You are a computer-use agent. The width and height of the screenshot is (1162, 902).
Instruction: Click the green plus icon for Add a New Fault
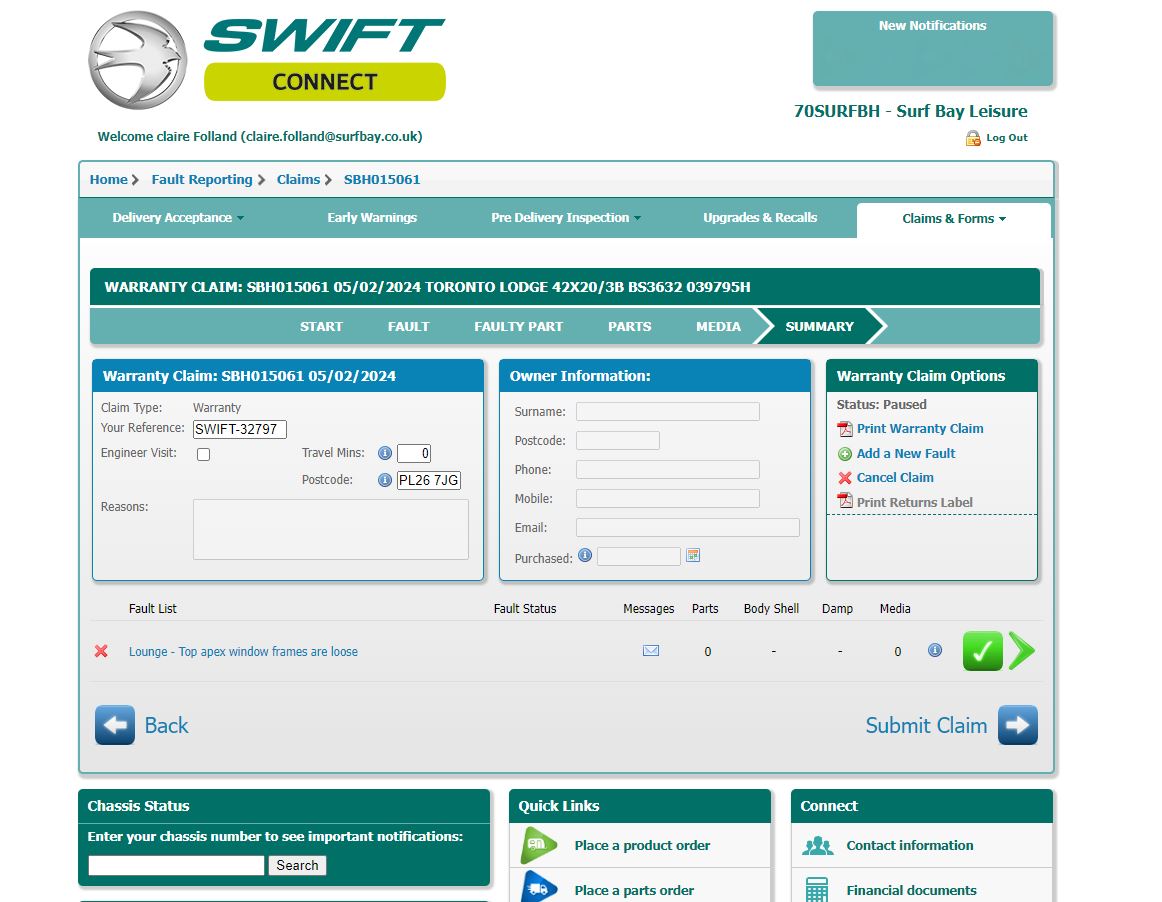coord(845,454)
